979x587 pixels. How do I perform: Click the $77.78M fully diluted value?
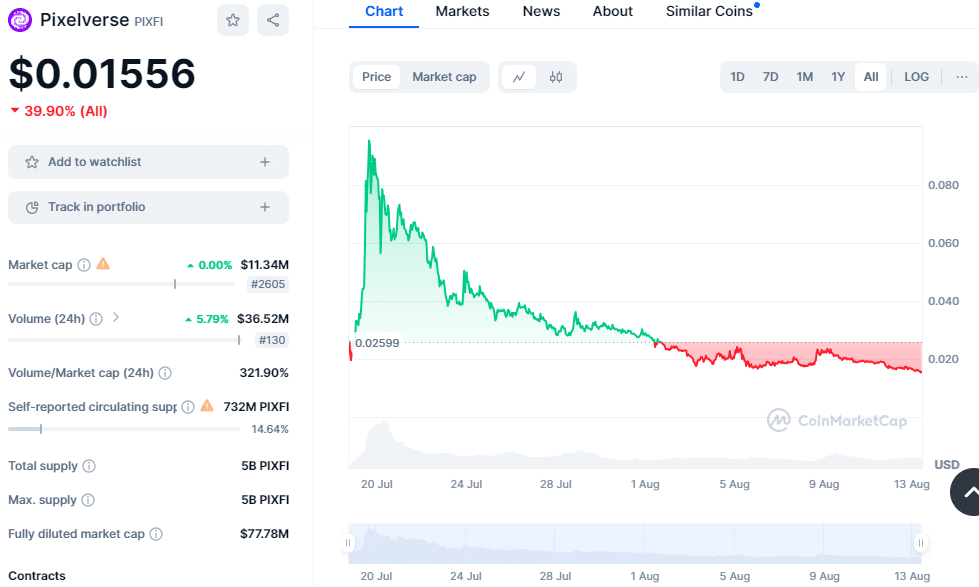(x=264, y=534)
